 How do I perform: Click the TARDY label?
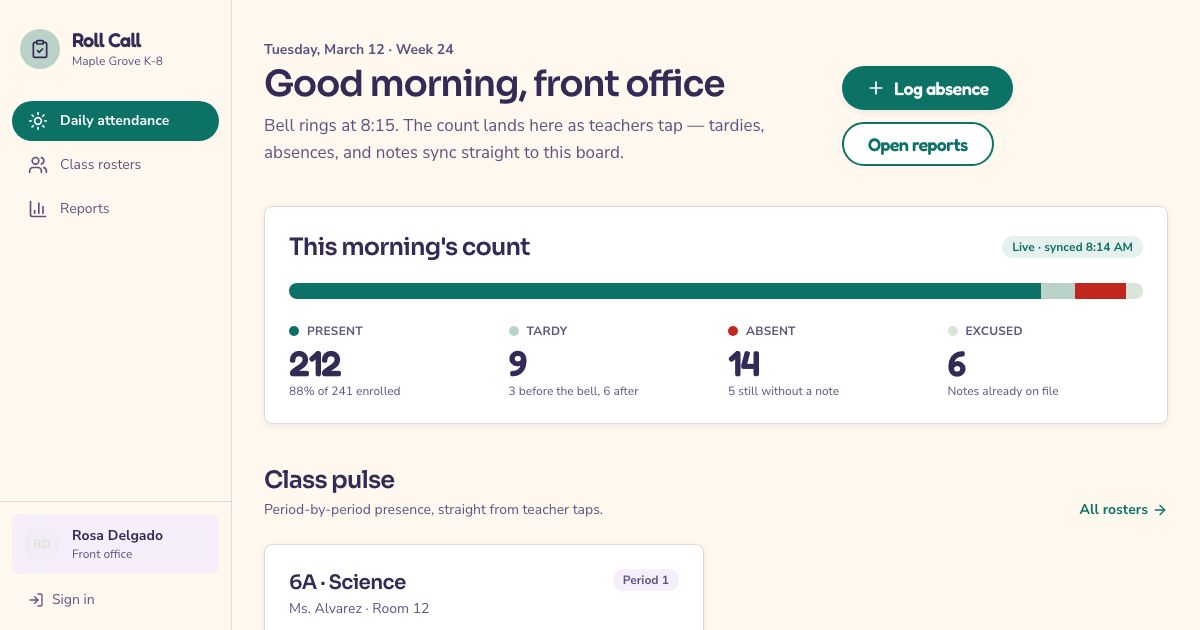click(x=547, y=331)
